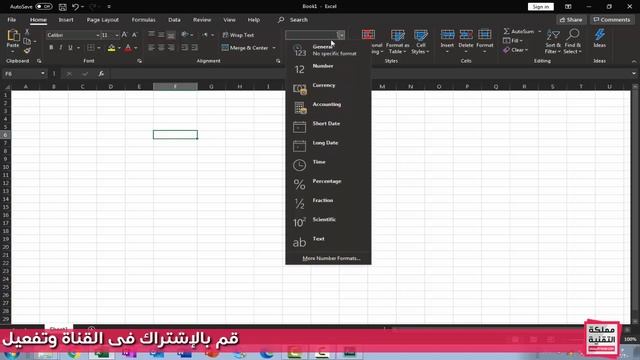640x360 pixels.
Task: Click the Share button
Action: tap(571, 20)
